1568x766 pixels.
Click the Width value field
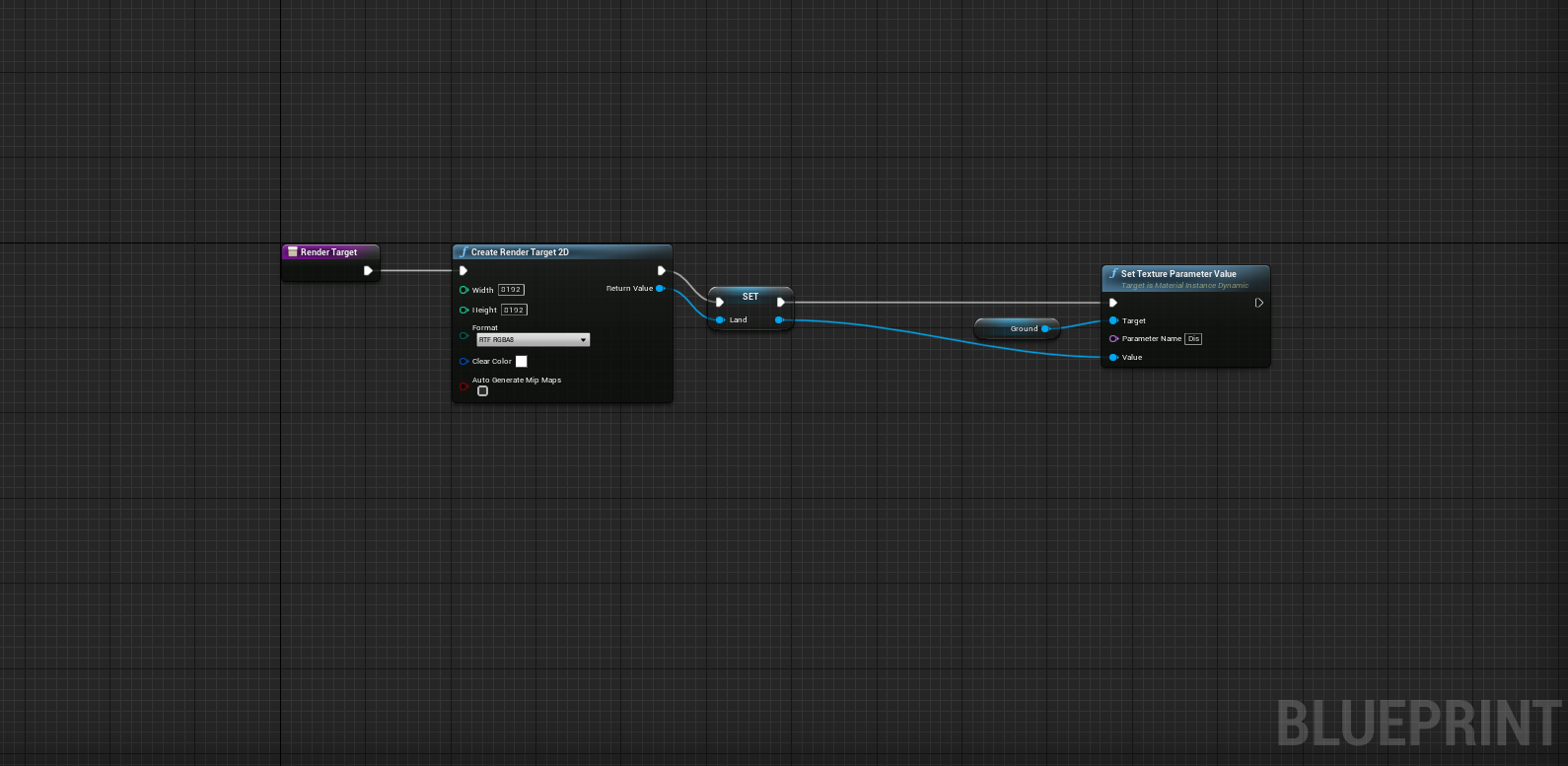point(511,290)
